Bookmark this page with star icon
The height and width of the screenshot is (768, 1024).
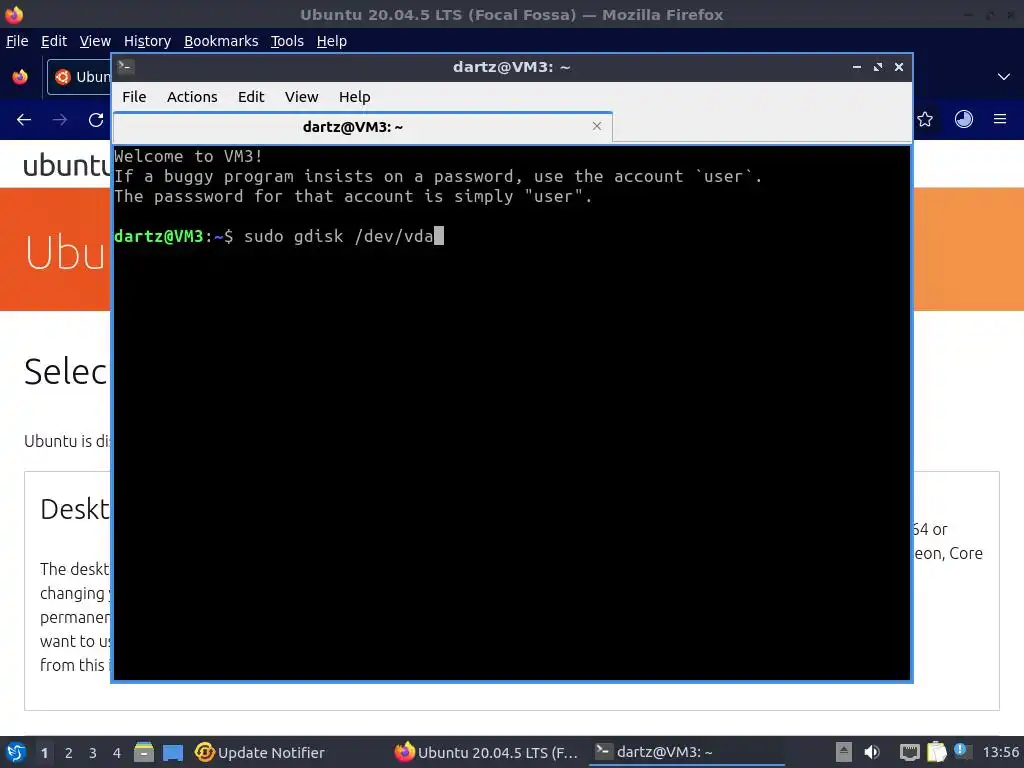pyautogui.click(x=925, y=120)
